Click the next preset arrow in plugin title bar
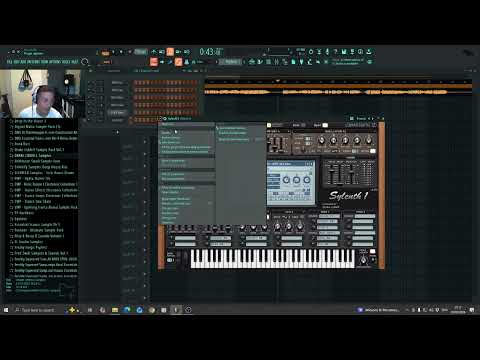 click(x=373, y=118)
